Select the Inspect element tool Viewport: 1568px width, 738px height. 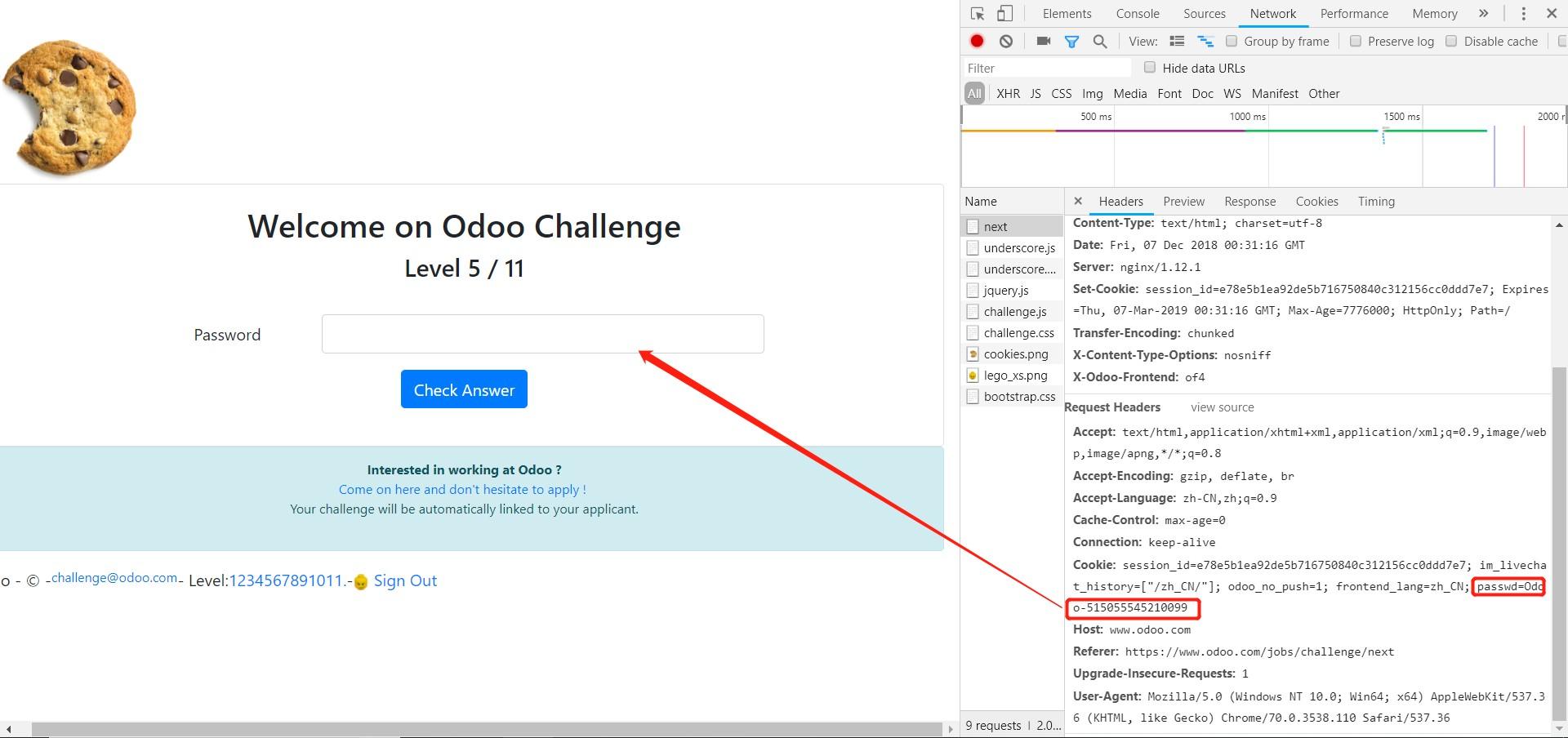click(x=977, y=13)
